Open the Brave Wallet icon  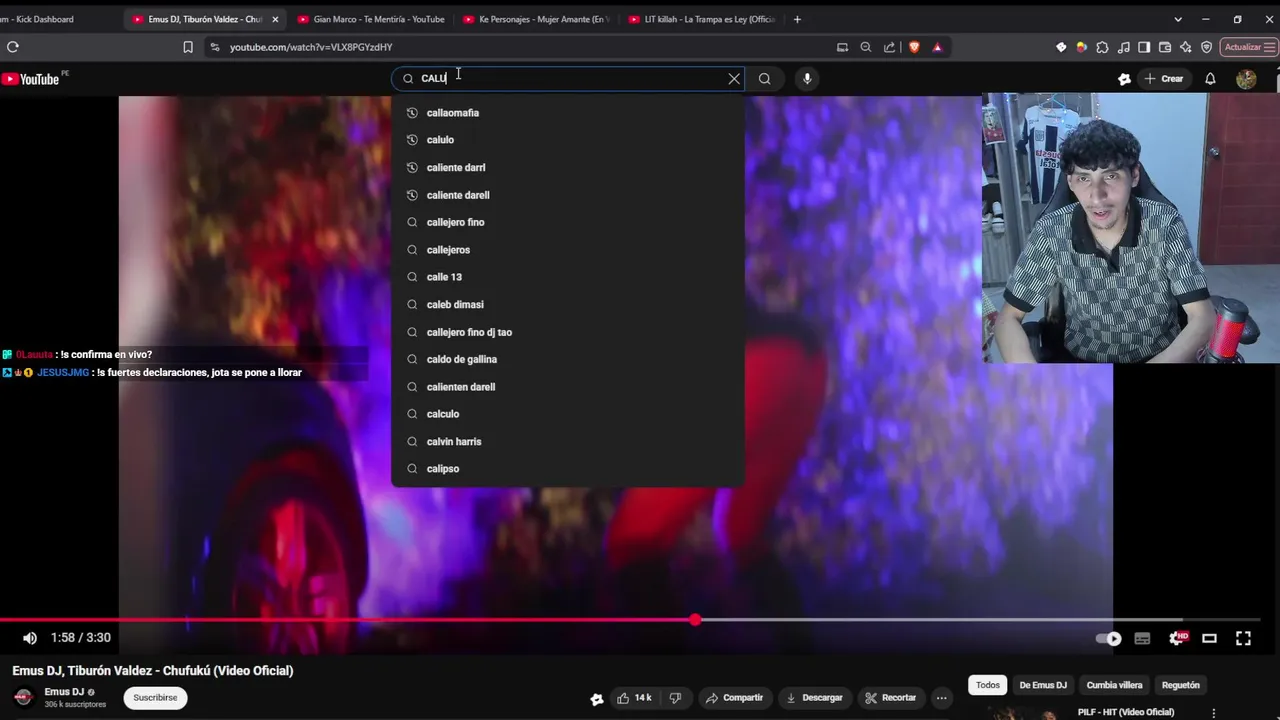pos(1165,47)
